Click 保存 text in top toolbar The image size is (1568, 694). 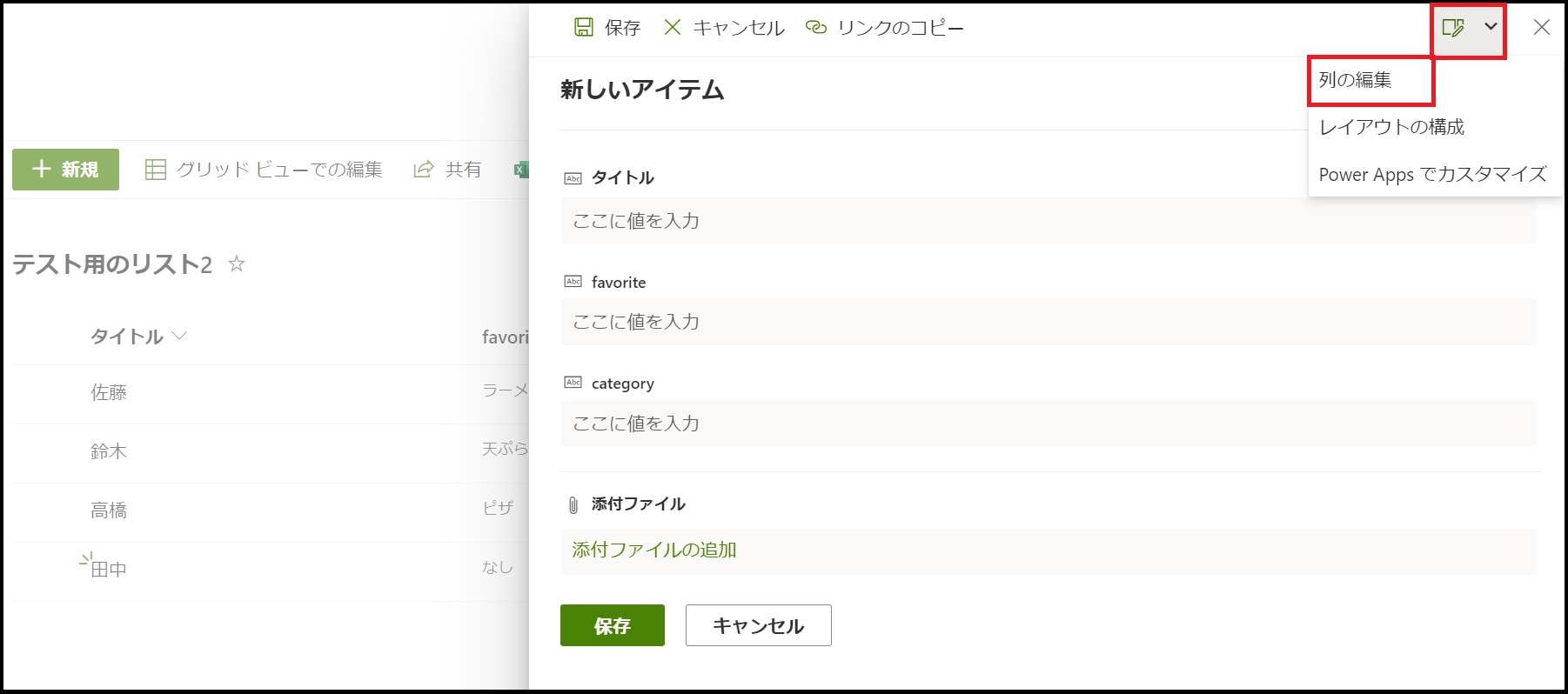pos(623,28)
